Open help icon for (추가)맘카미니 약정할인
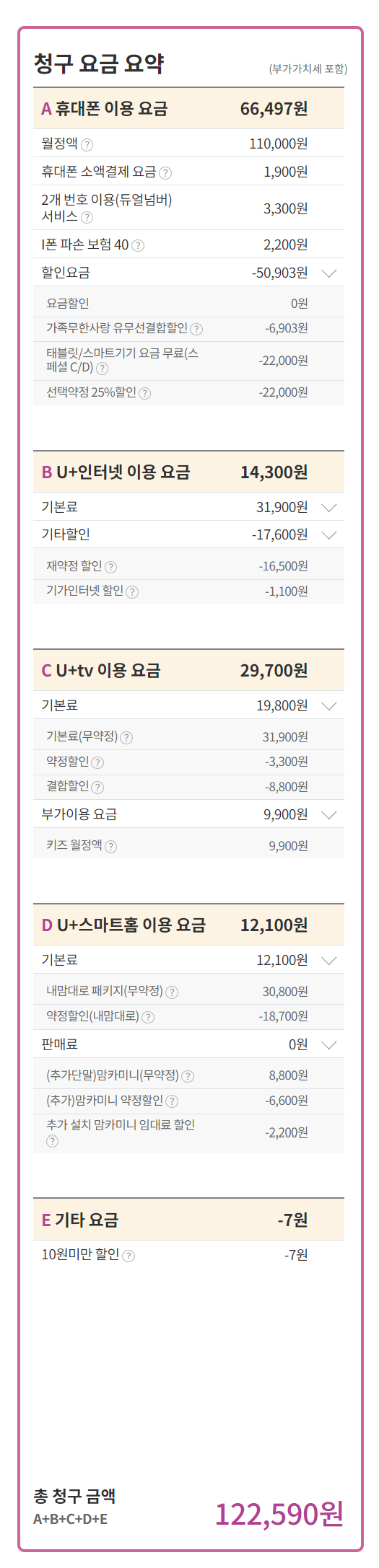Viewport: 379px width, 1568px height. [172, 1101]
